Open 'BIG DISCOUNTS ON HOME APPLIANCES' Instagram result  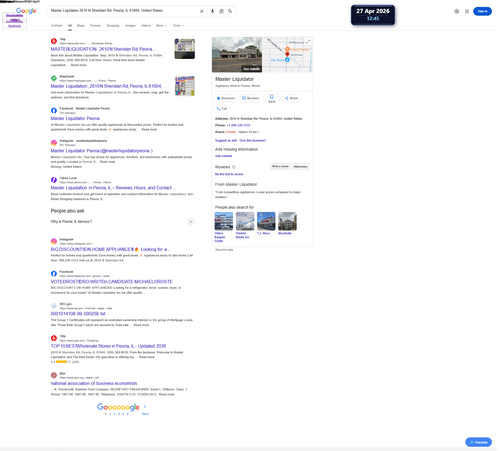[x=111, y=249]
